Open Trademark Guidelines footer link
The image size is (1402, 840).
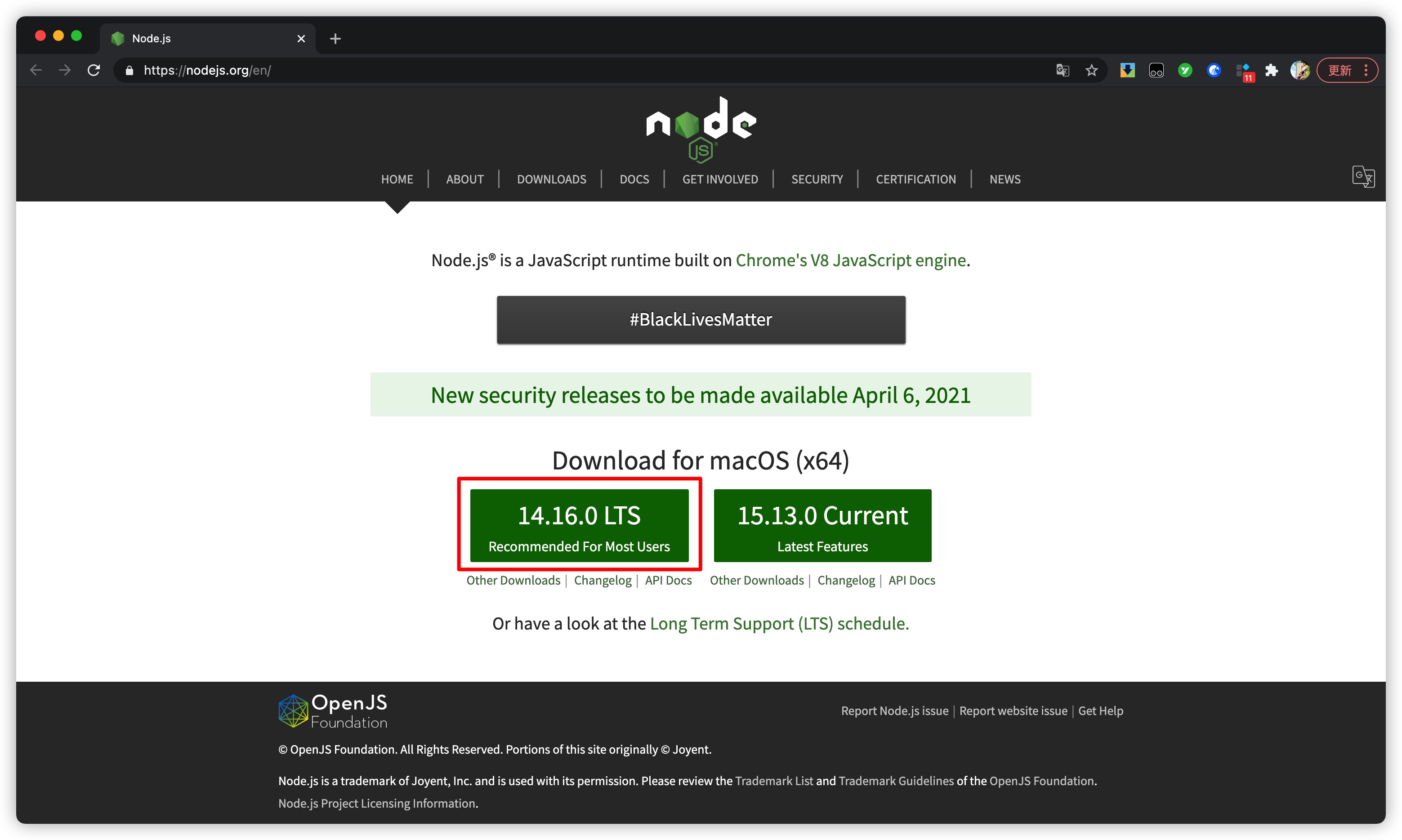click(896, 781)
